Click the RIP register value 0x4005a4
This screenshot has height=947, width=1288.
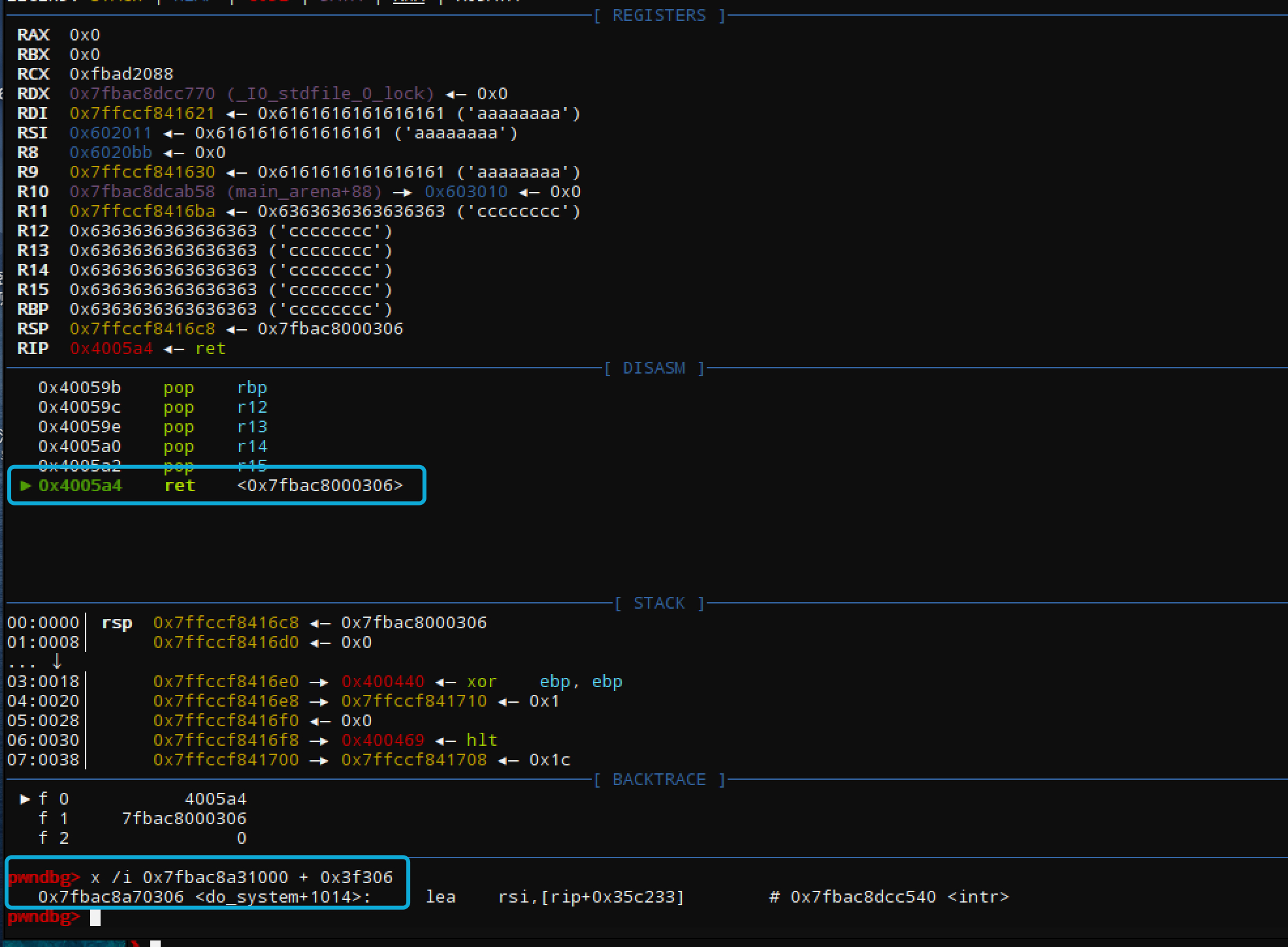click(x=111, y=348)
